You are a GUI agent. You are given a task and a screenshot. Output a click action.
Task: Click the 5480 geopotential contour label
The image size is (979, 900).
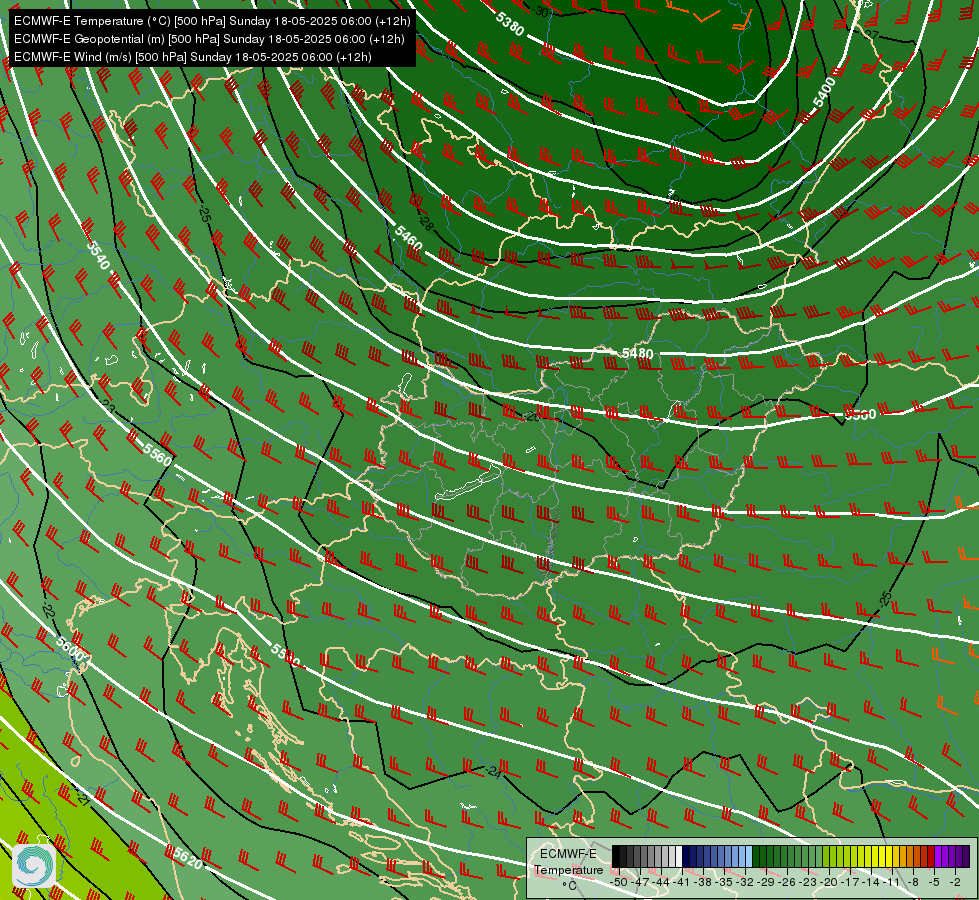pyautogui.click(x=637, y=354)
